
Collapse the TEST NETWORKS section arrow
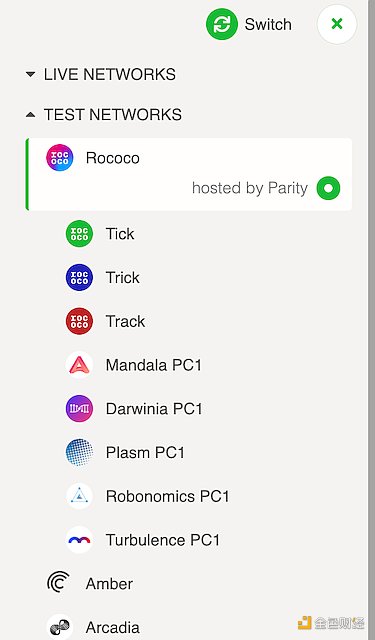coord(30,115)
